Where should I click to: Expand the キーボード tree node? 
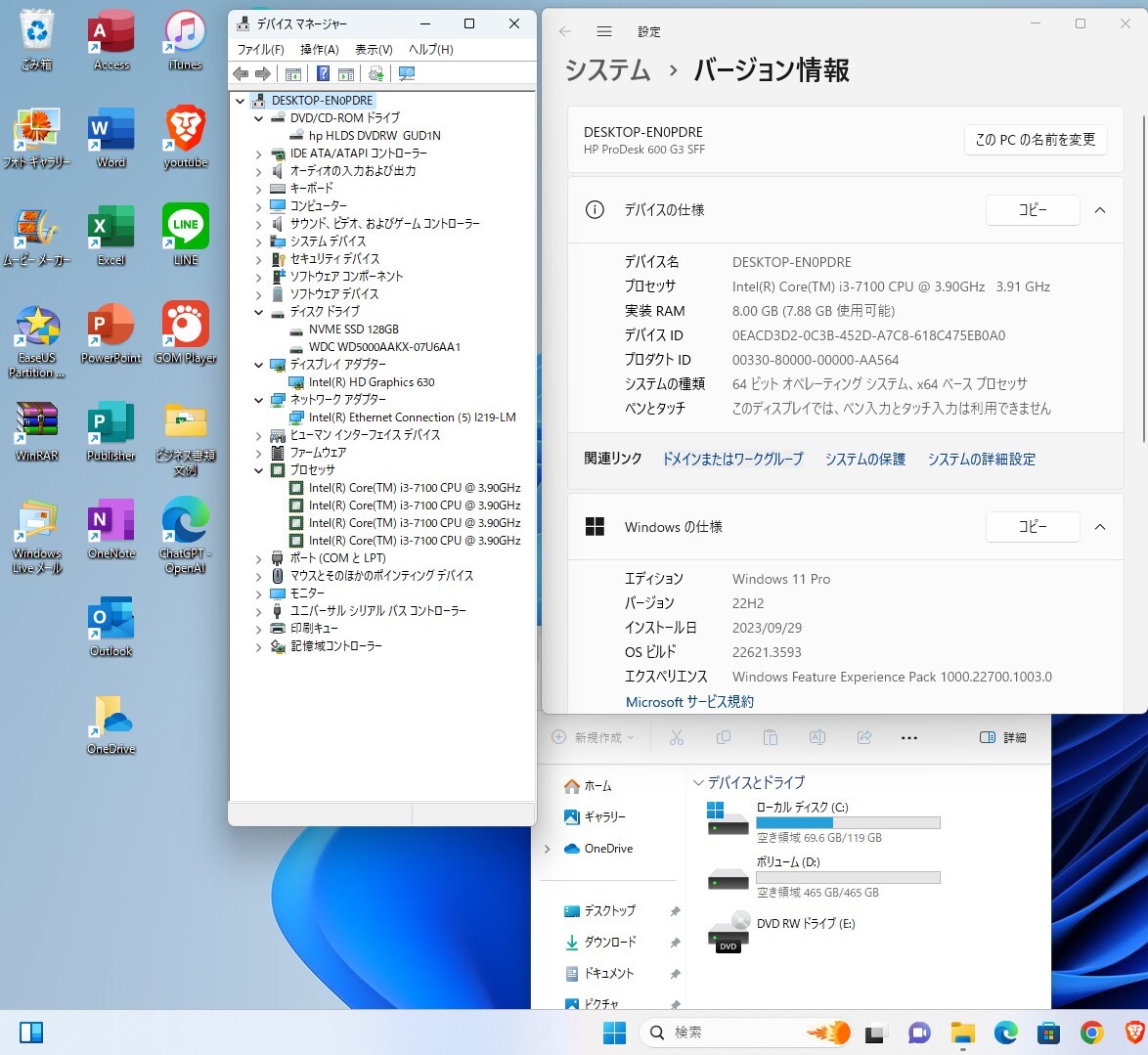click(x=259, y=189)
